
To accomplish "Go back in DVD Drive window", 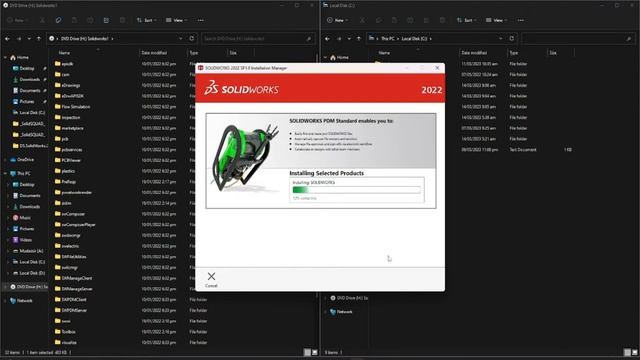I will (x=8, y=39).
